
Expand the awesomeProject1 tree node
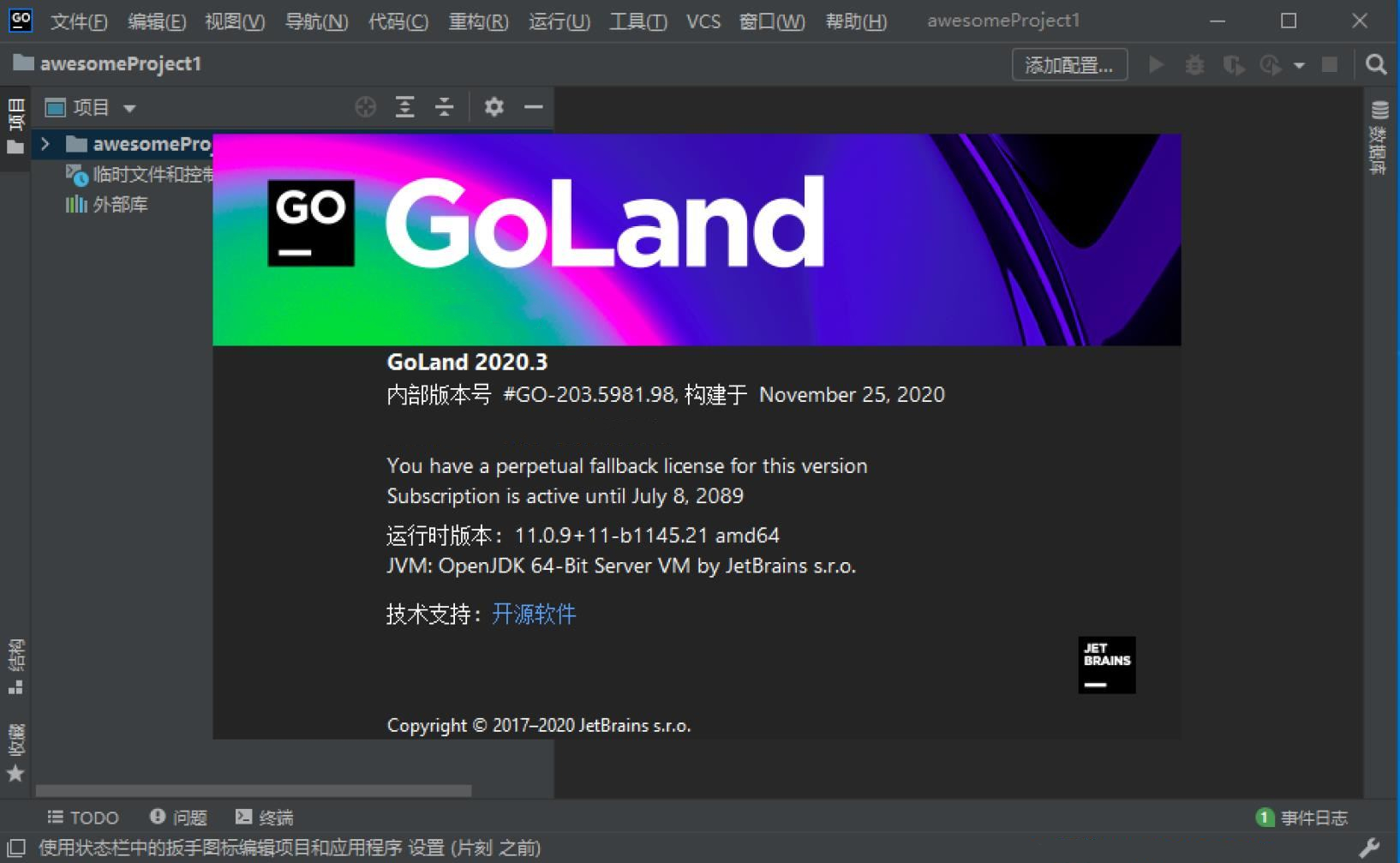click(x=46, y=144)
